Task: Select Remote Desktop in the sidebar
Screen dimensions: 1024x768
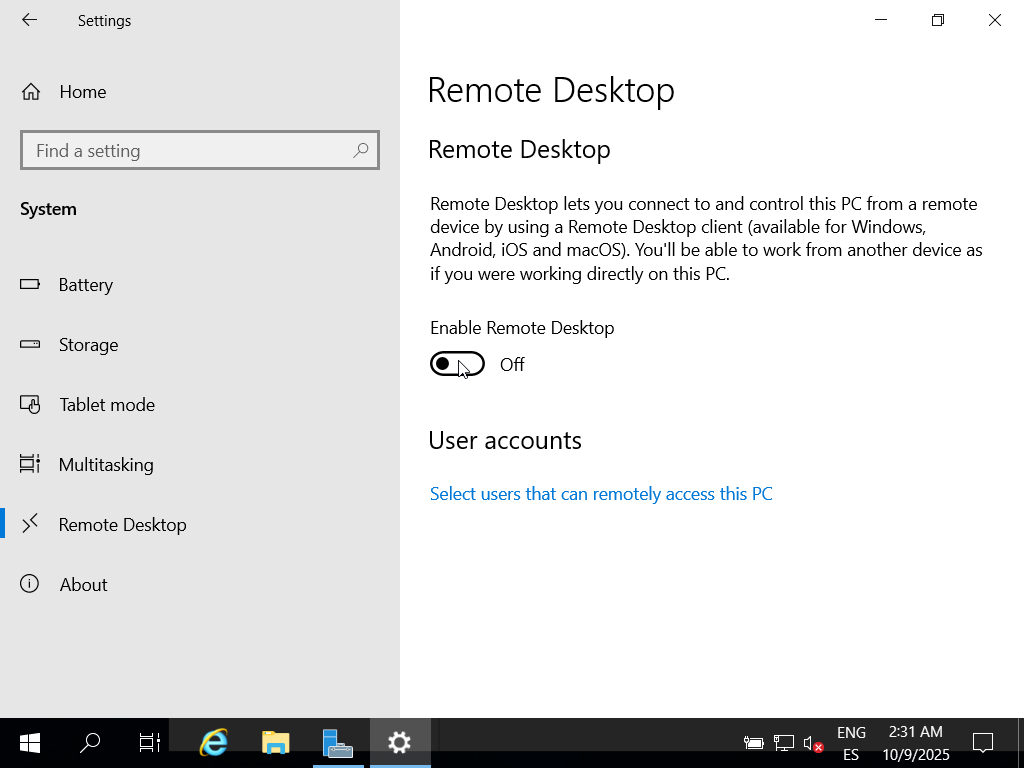Action: 122,525
